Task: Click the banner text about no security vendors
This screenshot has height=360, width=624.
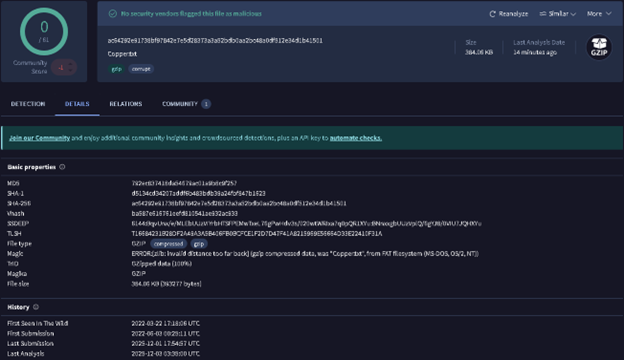Action: pyautogui.click(x=191, y=14)
